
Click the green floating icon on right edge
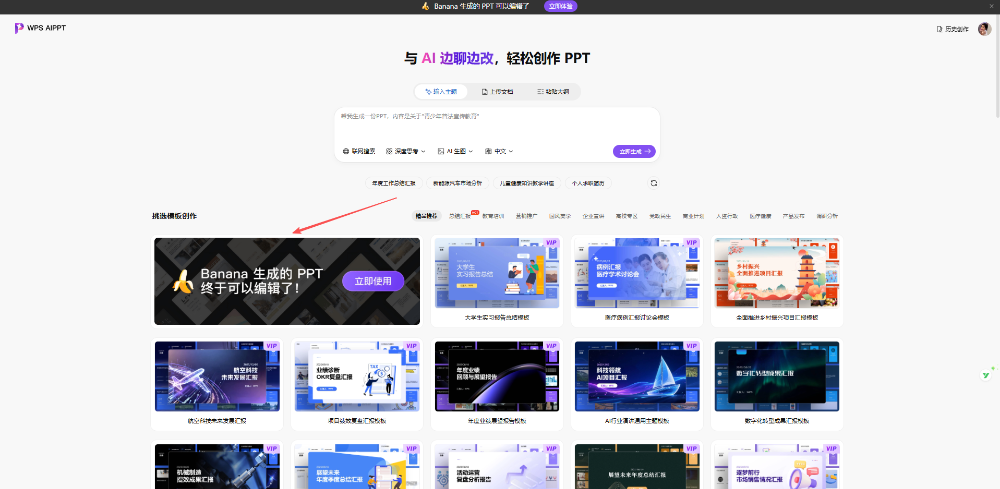tap(986, 374)
